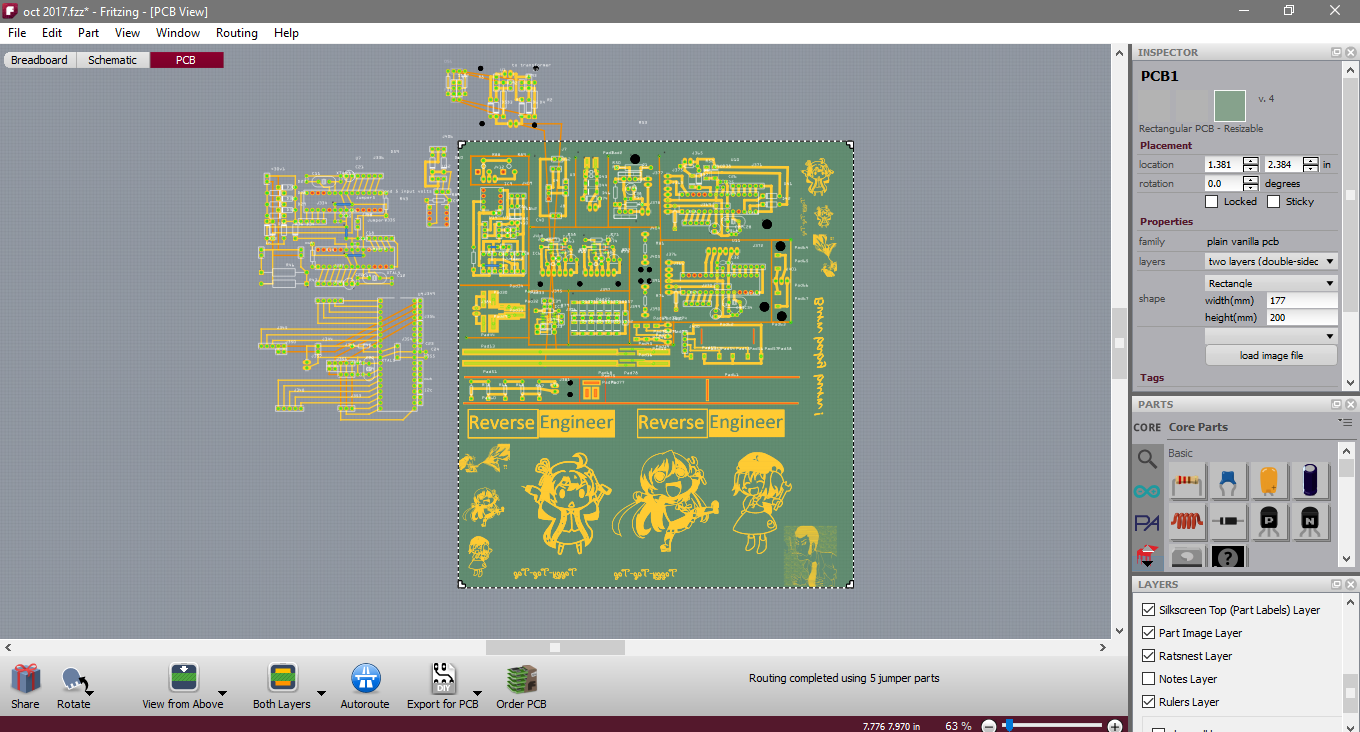
Task: Expand the Both Layers options arrow
Action: coord(321,692)
